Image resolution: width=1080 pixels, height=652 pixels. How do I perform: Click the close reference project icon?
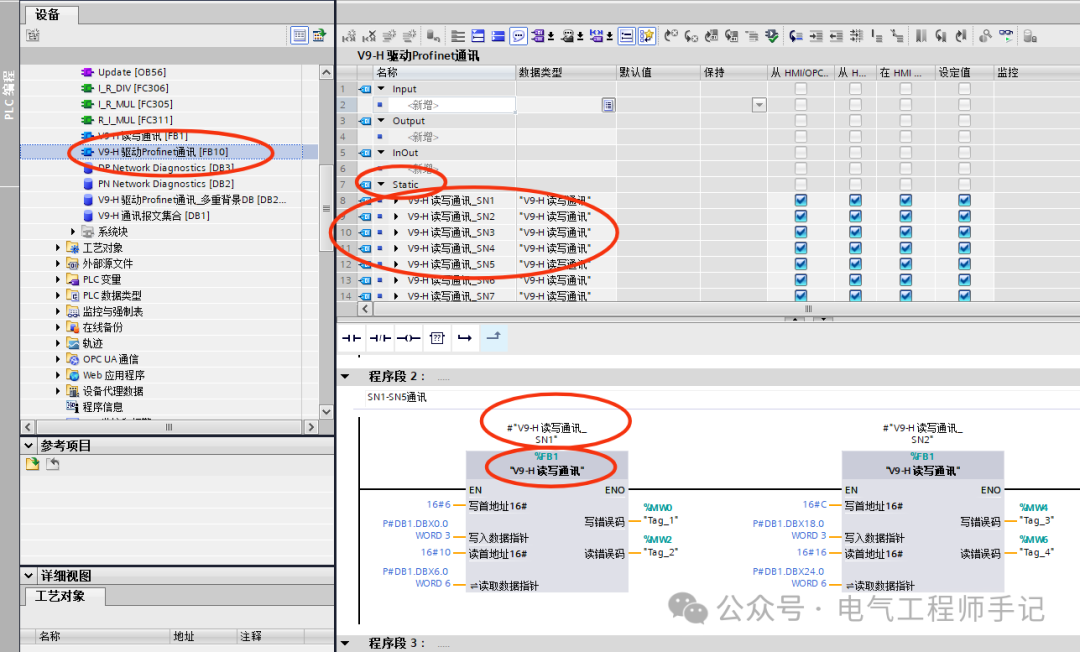(52, 464)
